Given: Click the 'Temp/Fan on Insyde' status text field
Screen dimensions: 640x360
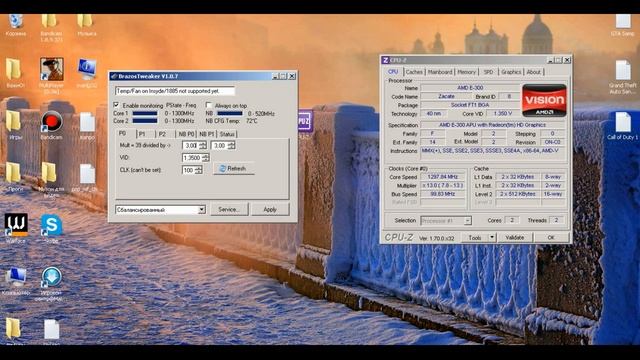Looking at the screenshot, I should point(175,91).
